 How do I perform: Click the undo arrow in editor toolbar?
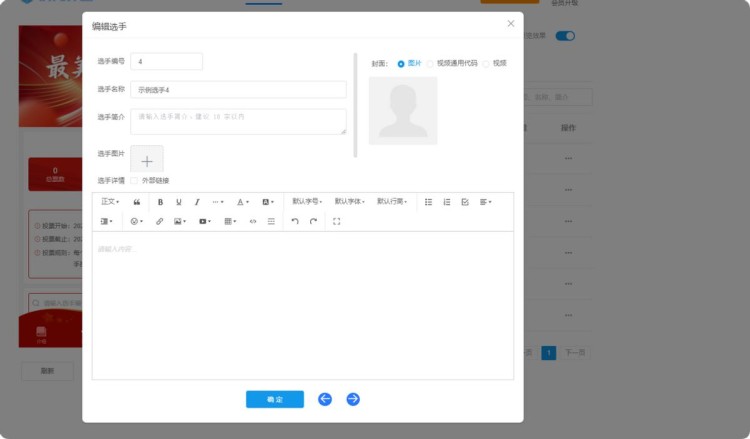pyautogui.click(x=295, y=221)
